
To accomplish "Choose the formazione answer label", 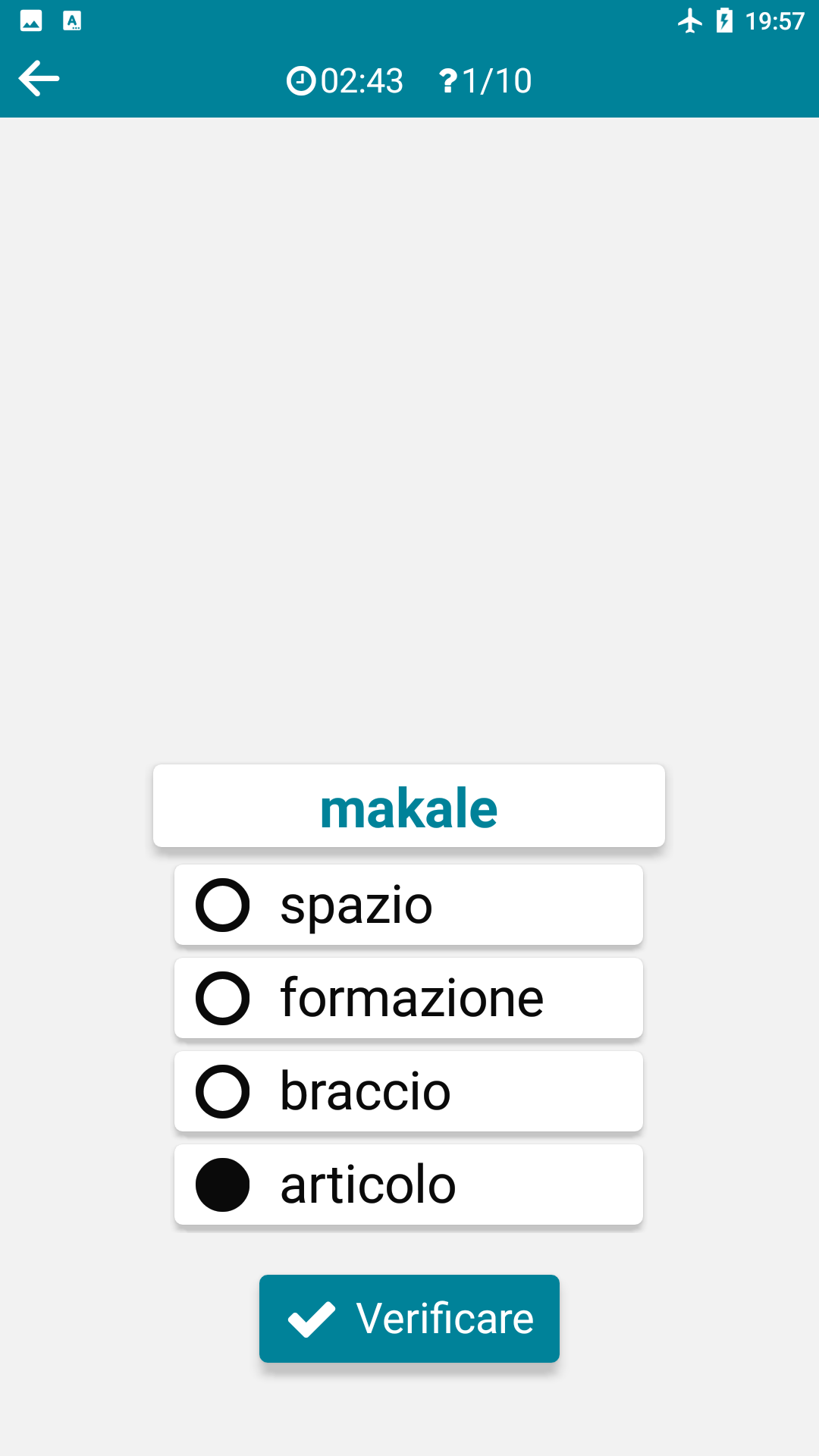I will [x=412, y=998].
